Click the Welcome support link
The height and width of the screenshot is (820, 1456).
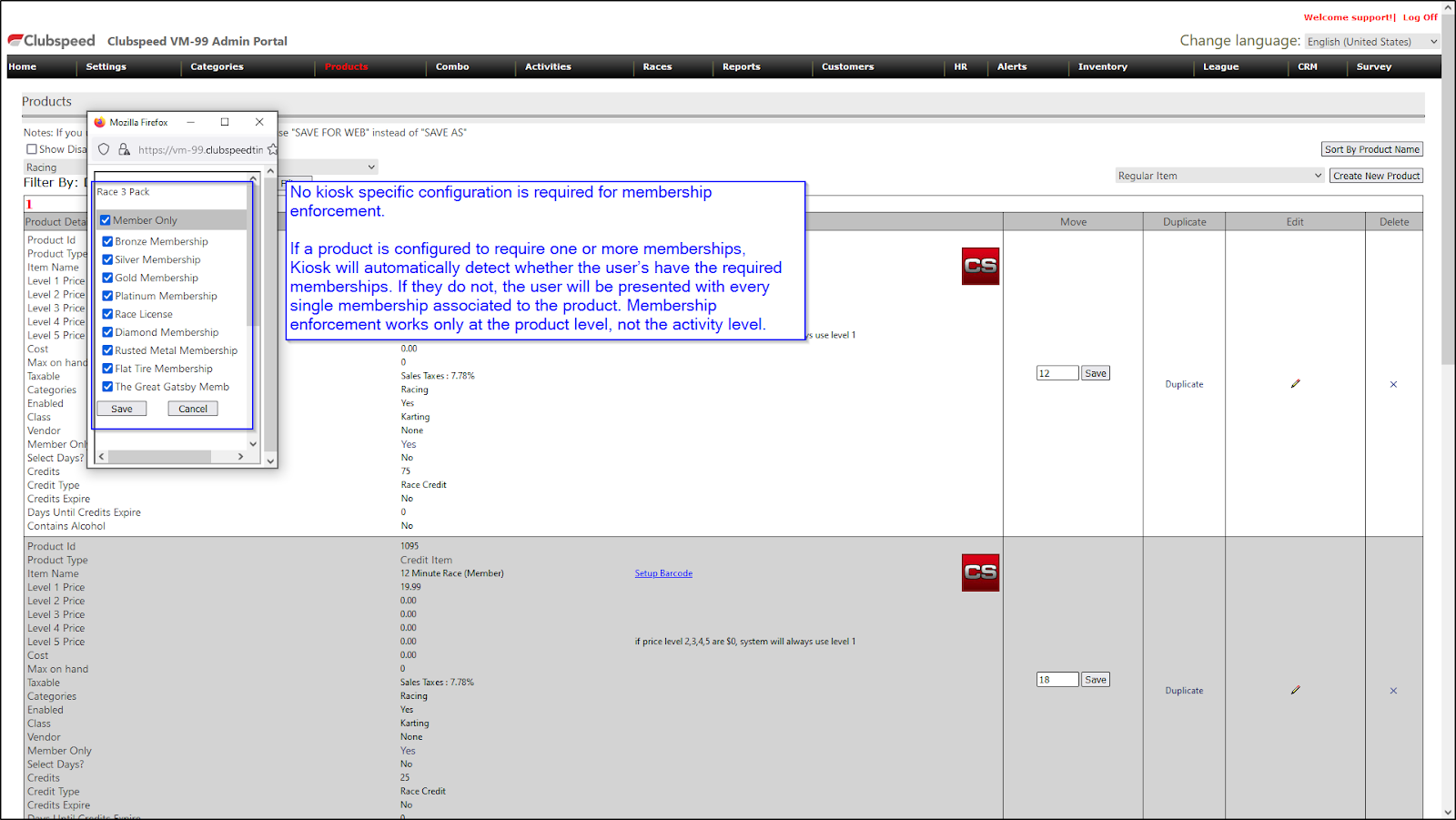[1350, 17]
